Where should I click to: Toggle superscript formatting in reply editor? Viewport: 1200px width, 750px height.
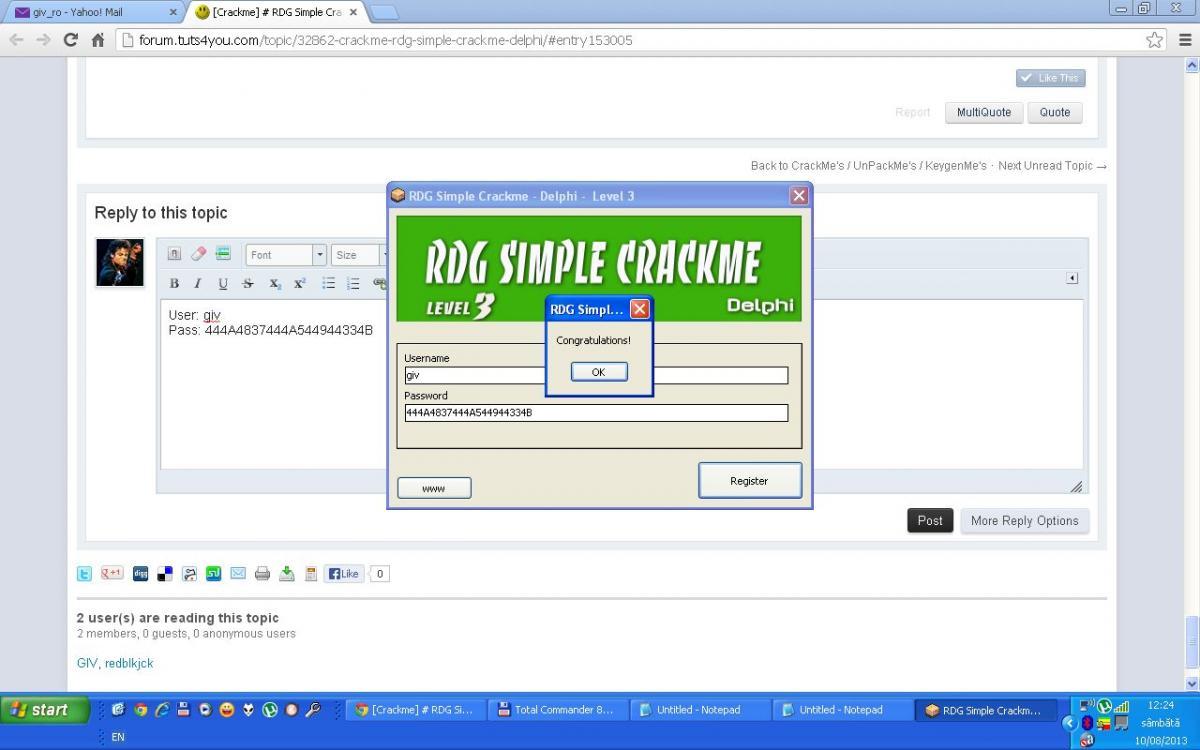coord(299,284)
